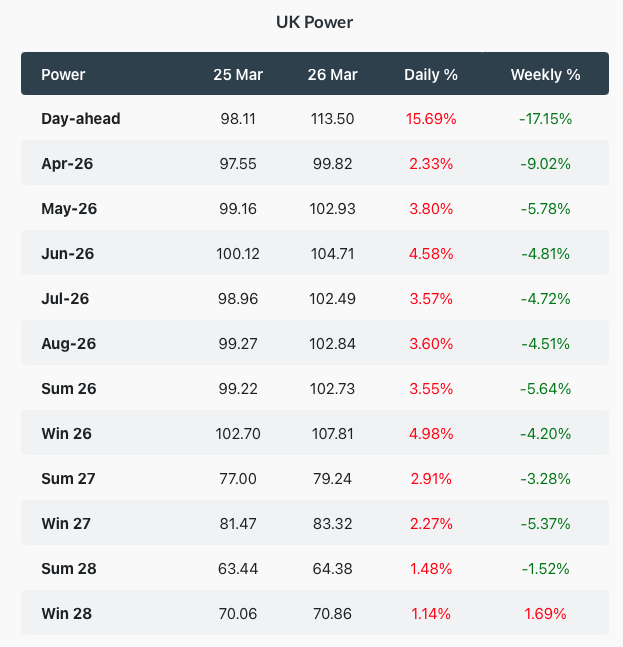Click the Daily % column header
Screen dimensions: 623x647
pos(431,74)
